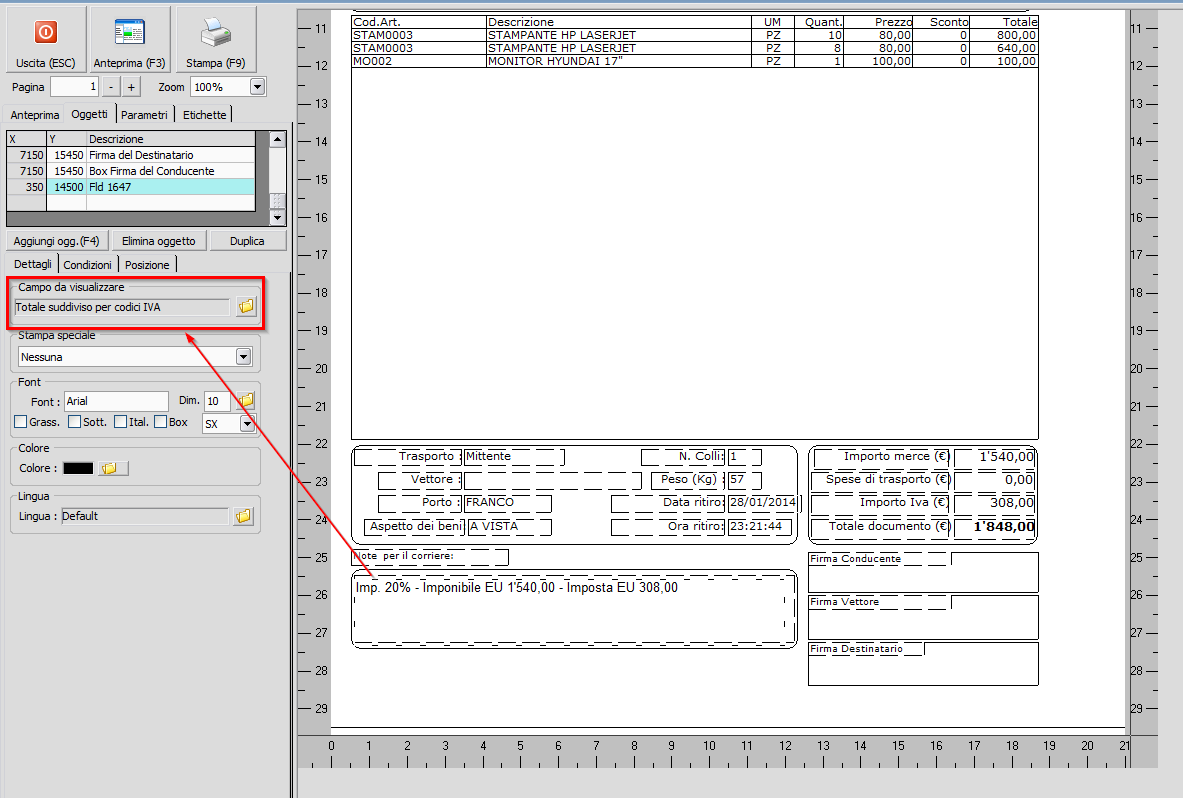The width and height of the screenshot is (1183, 798).
Task: Toggle Grass. bold checkbox
Action: pyautogui.click(x=20, y=422)
